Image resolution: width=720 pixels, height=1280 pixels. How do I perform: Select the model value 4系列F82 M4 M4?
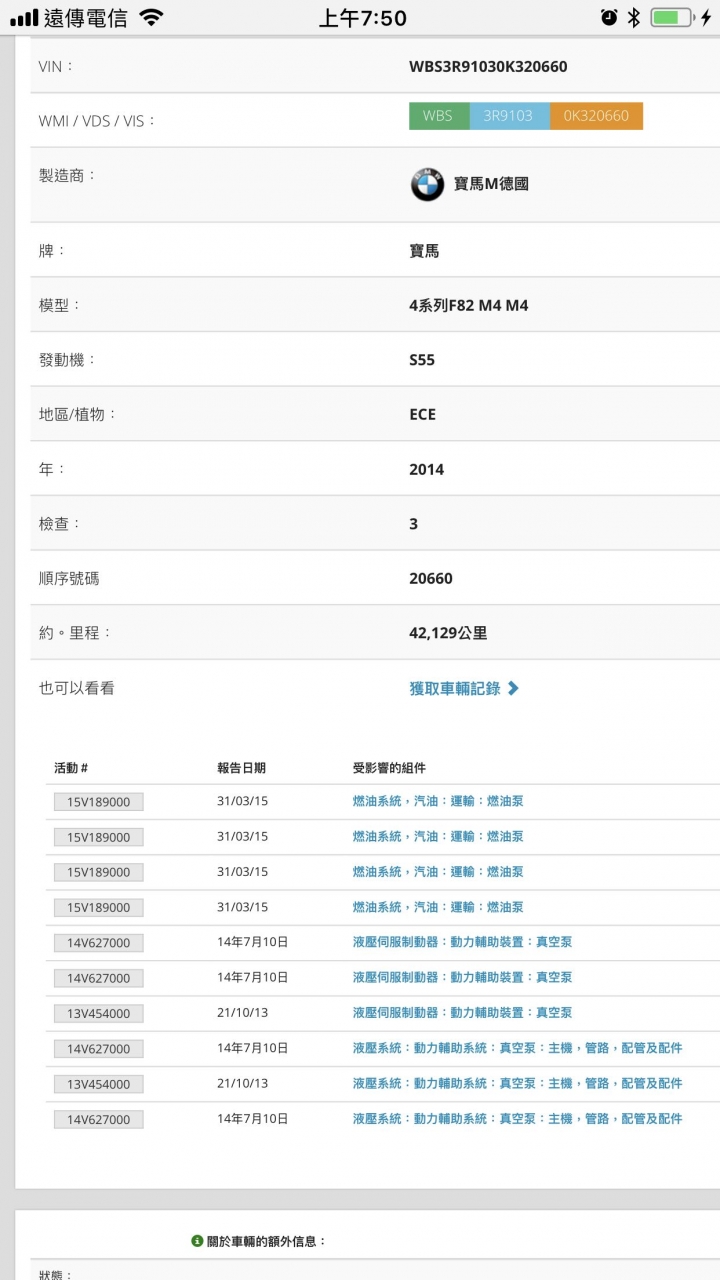click(469, 305)
